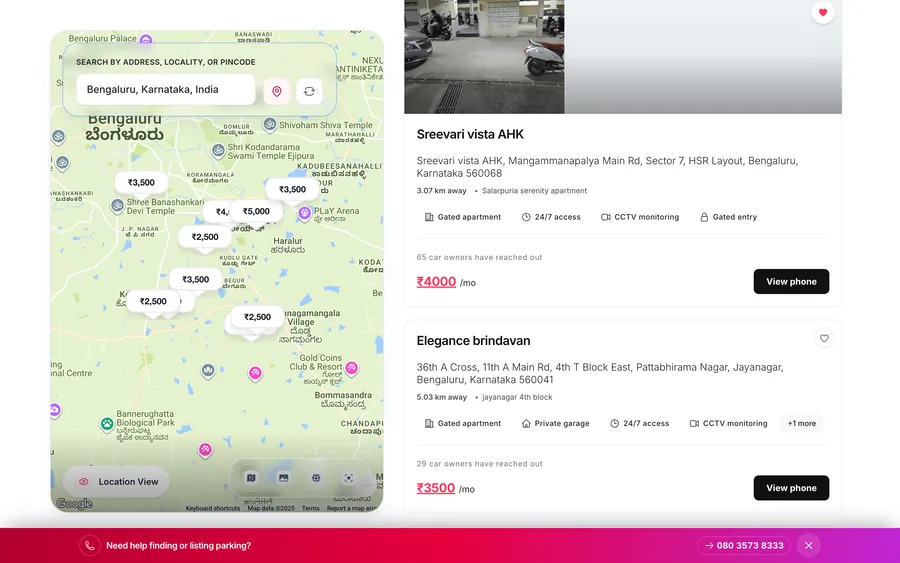Click the Shri Kodandarama Swami Temple pin
The height and width of the screenshot is (563, 900).
tap(218, 151)
